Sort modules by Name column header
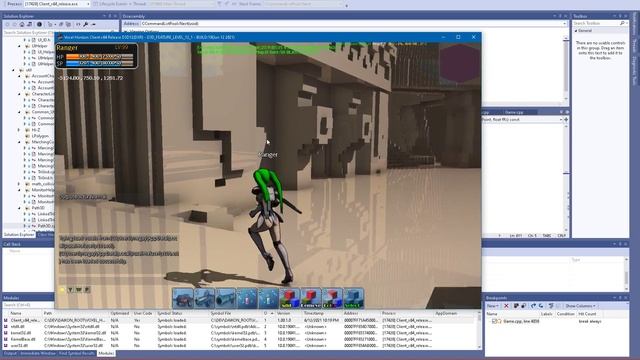 click(x=16, y=313)
